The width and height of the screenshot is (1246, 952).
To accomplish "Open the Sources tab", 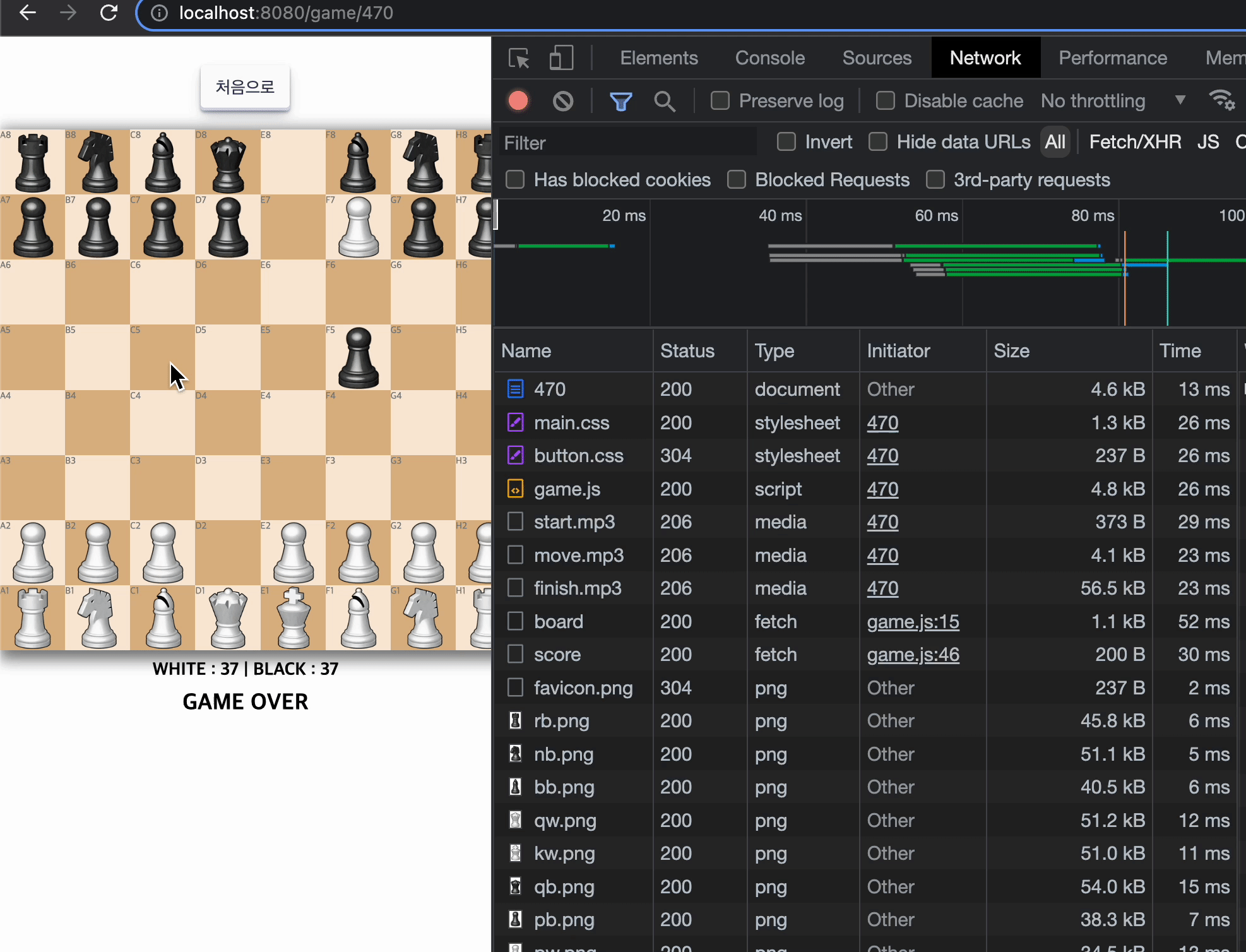I will coord(876,58).
